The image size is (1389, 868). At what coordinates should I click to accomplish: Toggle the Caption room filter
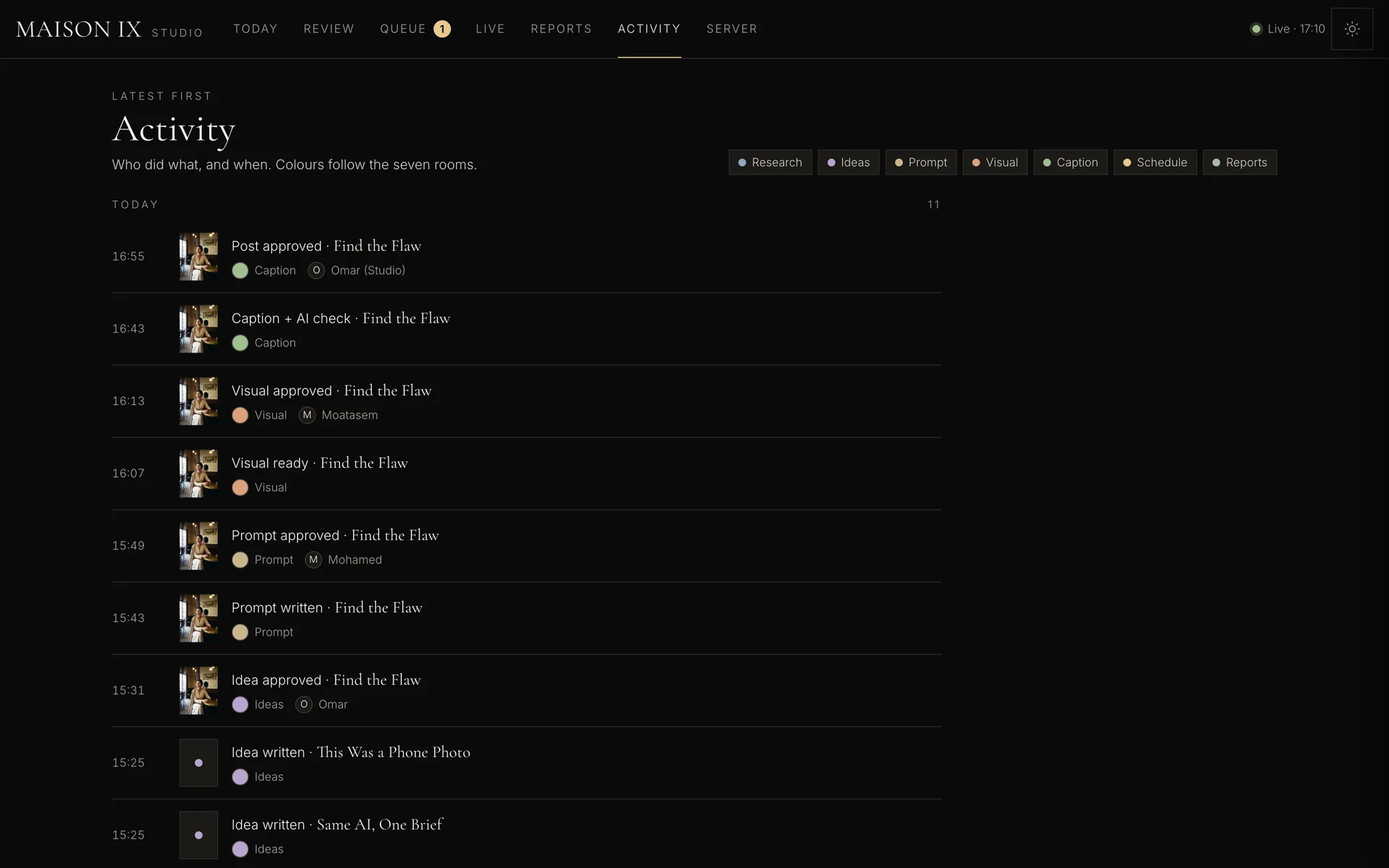(1070, 163)
